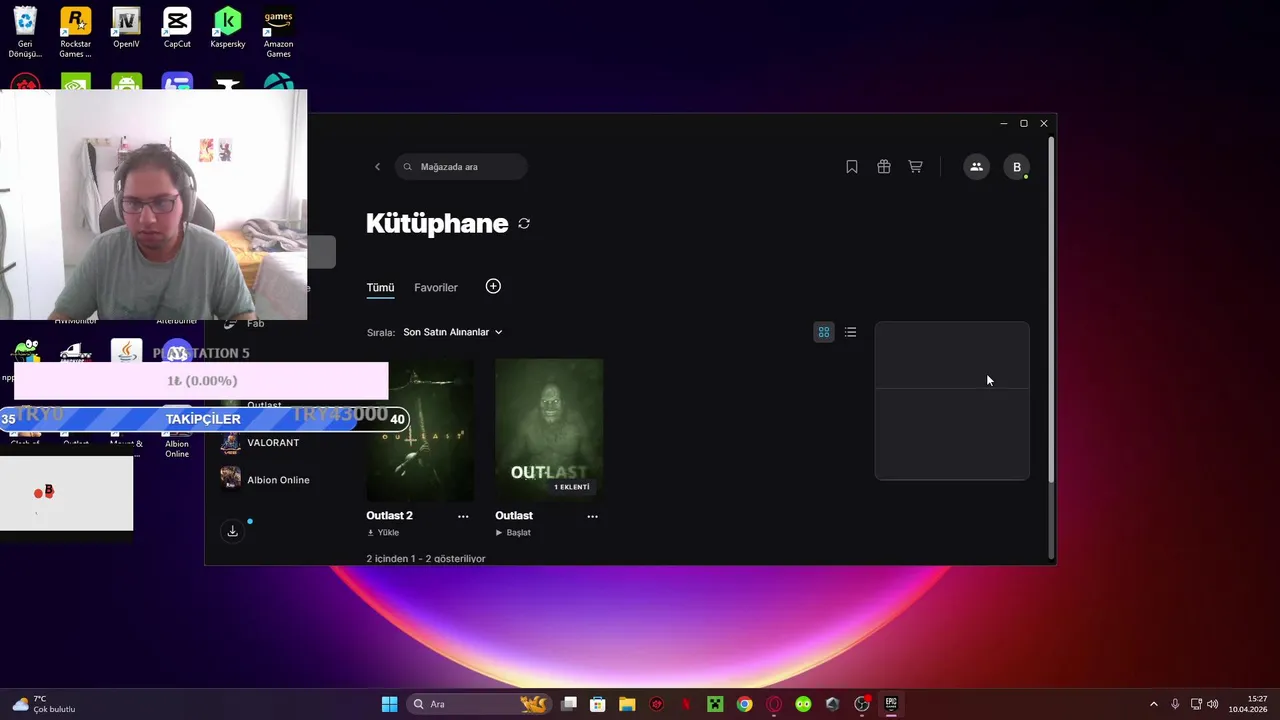This screenshot has width=1280, height=720.
Task: Open the clock and date 15:27
Action: [1249, 704]
